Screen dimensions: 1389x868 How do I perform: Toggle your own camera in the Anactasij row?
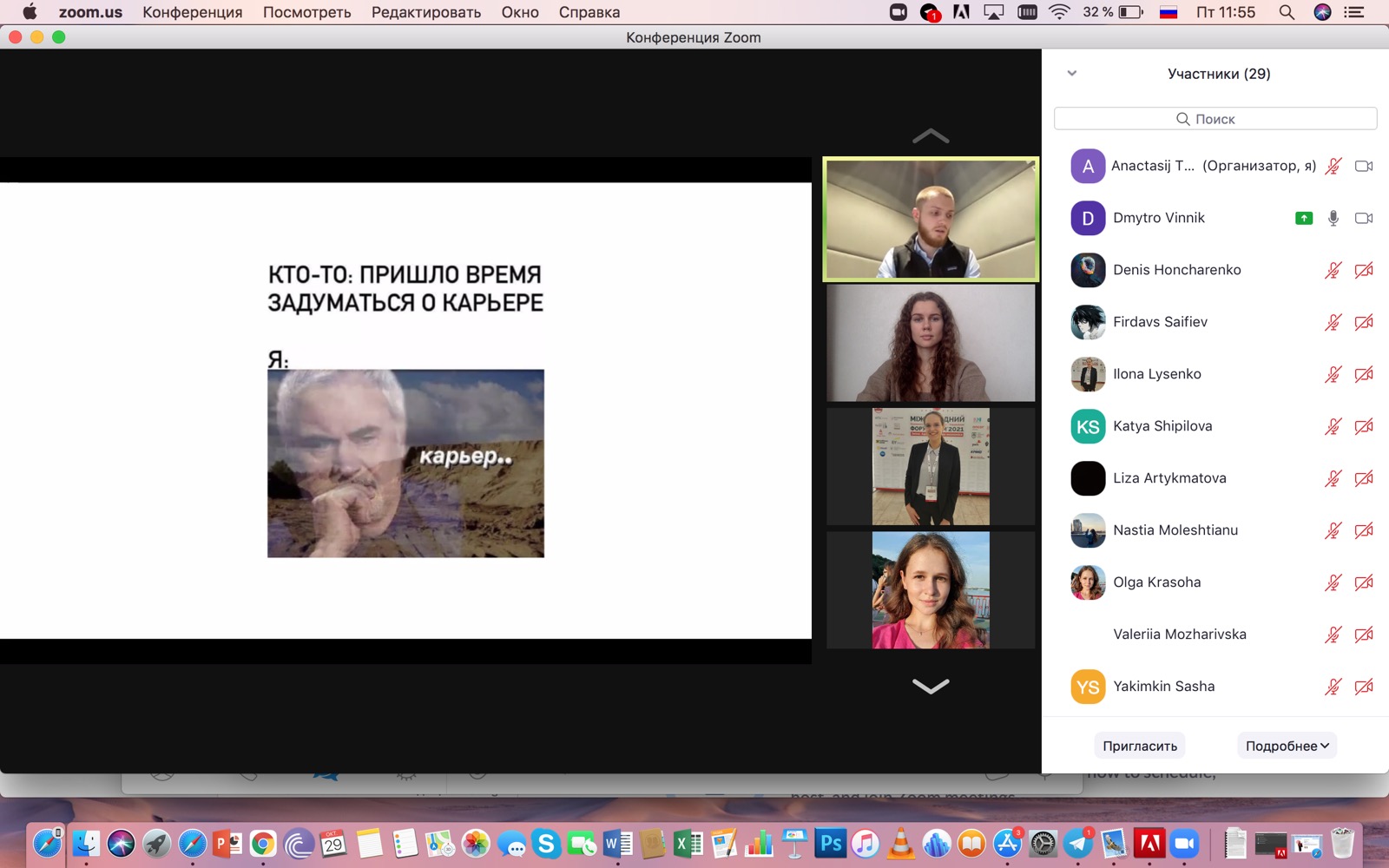coord(1364,166)
